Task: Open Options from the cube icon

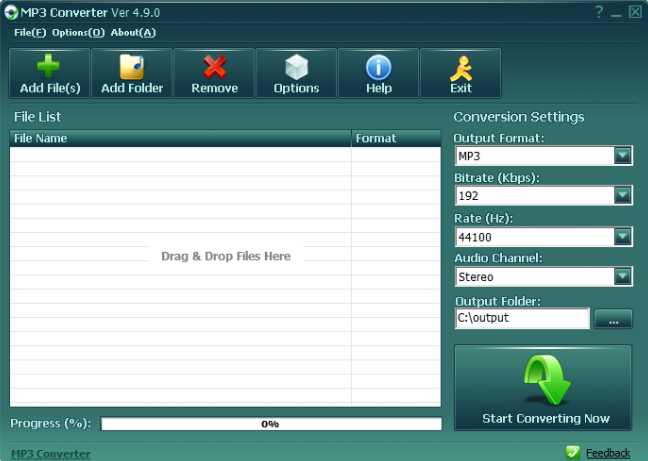Action: [x=296, y=73]
